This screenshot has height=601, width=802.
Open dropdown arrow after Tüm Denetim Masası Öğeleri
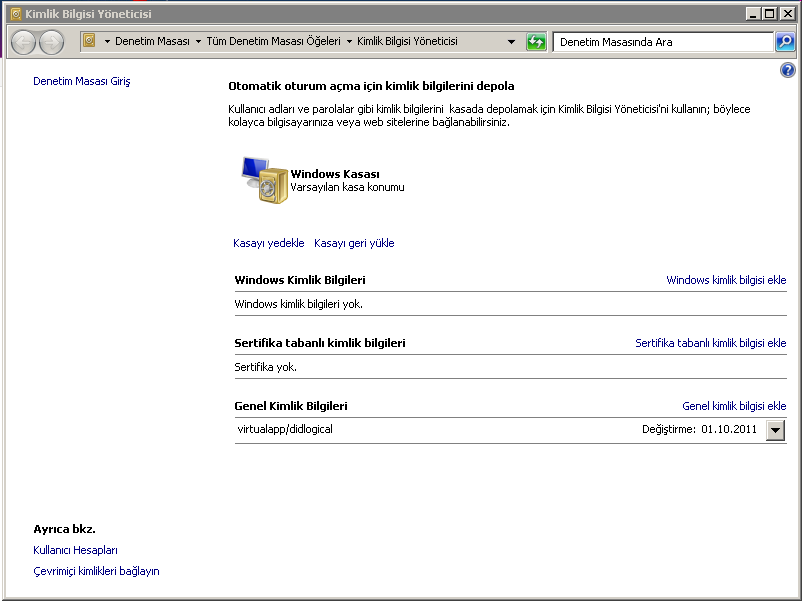pyautogui.click(x=349, y=41)
